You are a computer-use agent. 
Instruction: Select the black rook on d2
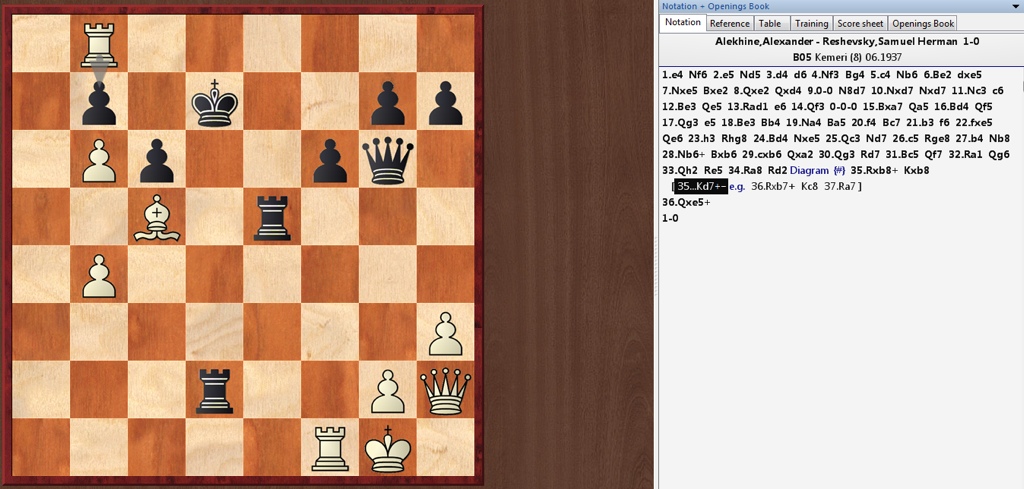tap(214, 391)
